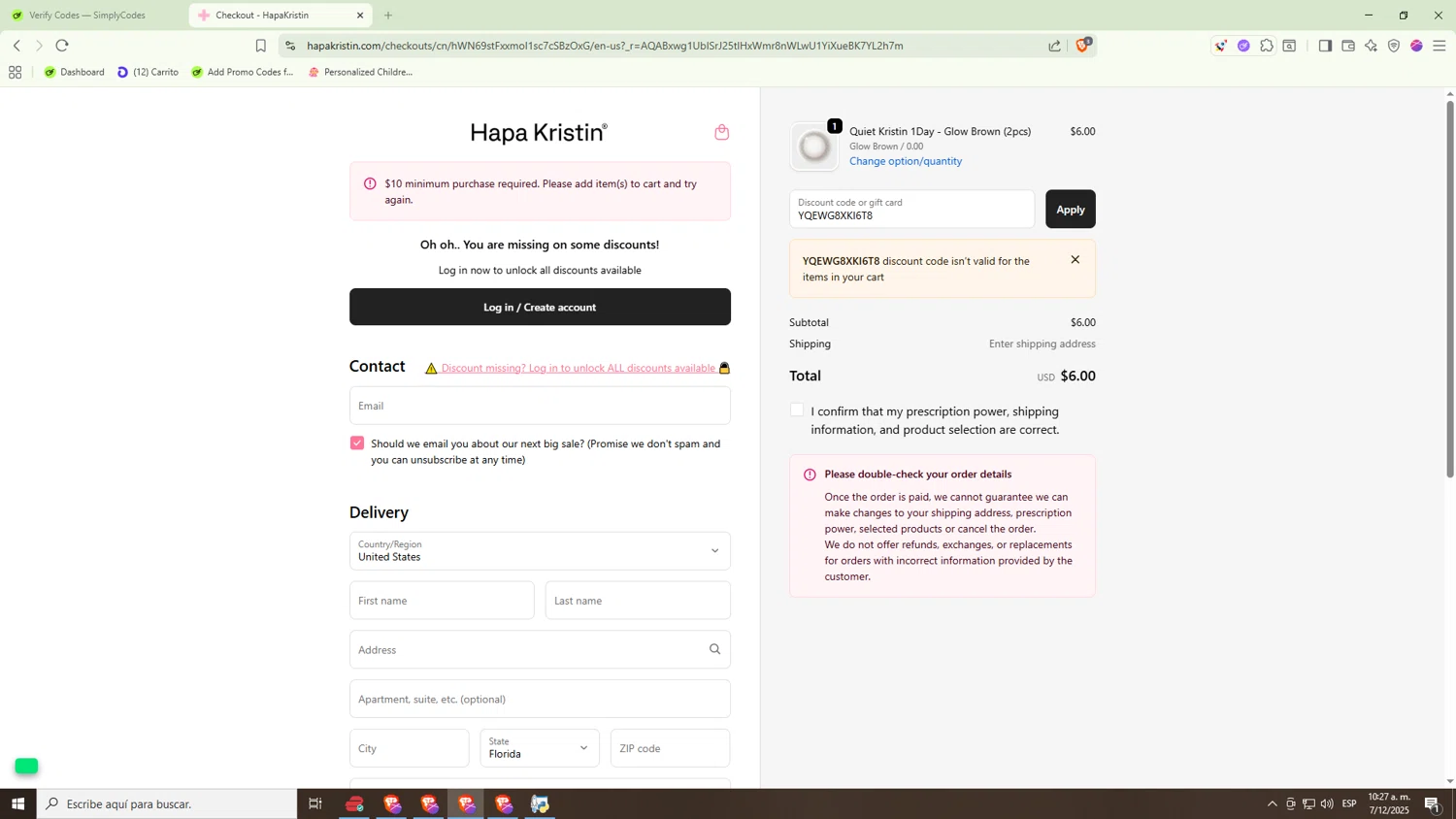Click the ESP language indicator
Image resolution: width=1456 pixels, height=819 pixels.
pyautogui.click(x=1349, y=803)
